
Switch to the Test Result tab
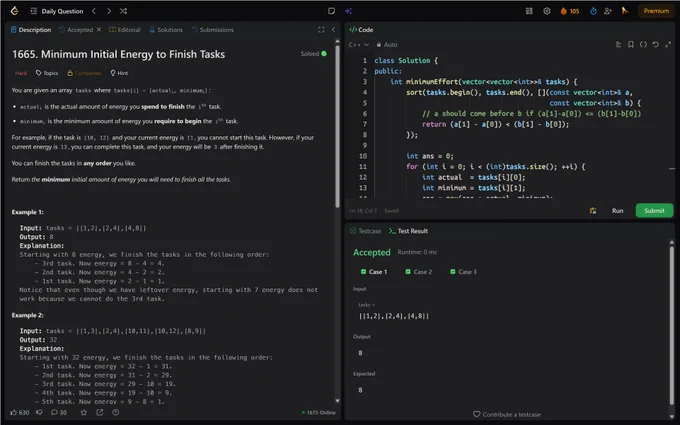pyautogui.click(x=409, y=231)
